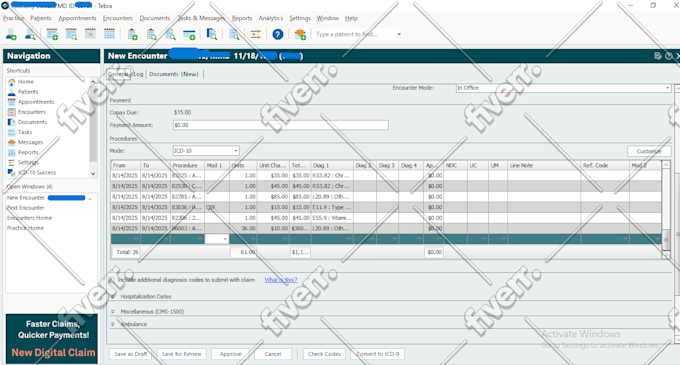Open the Encounters menu
680x365 pixels.
click(x=118, y=18)
